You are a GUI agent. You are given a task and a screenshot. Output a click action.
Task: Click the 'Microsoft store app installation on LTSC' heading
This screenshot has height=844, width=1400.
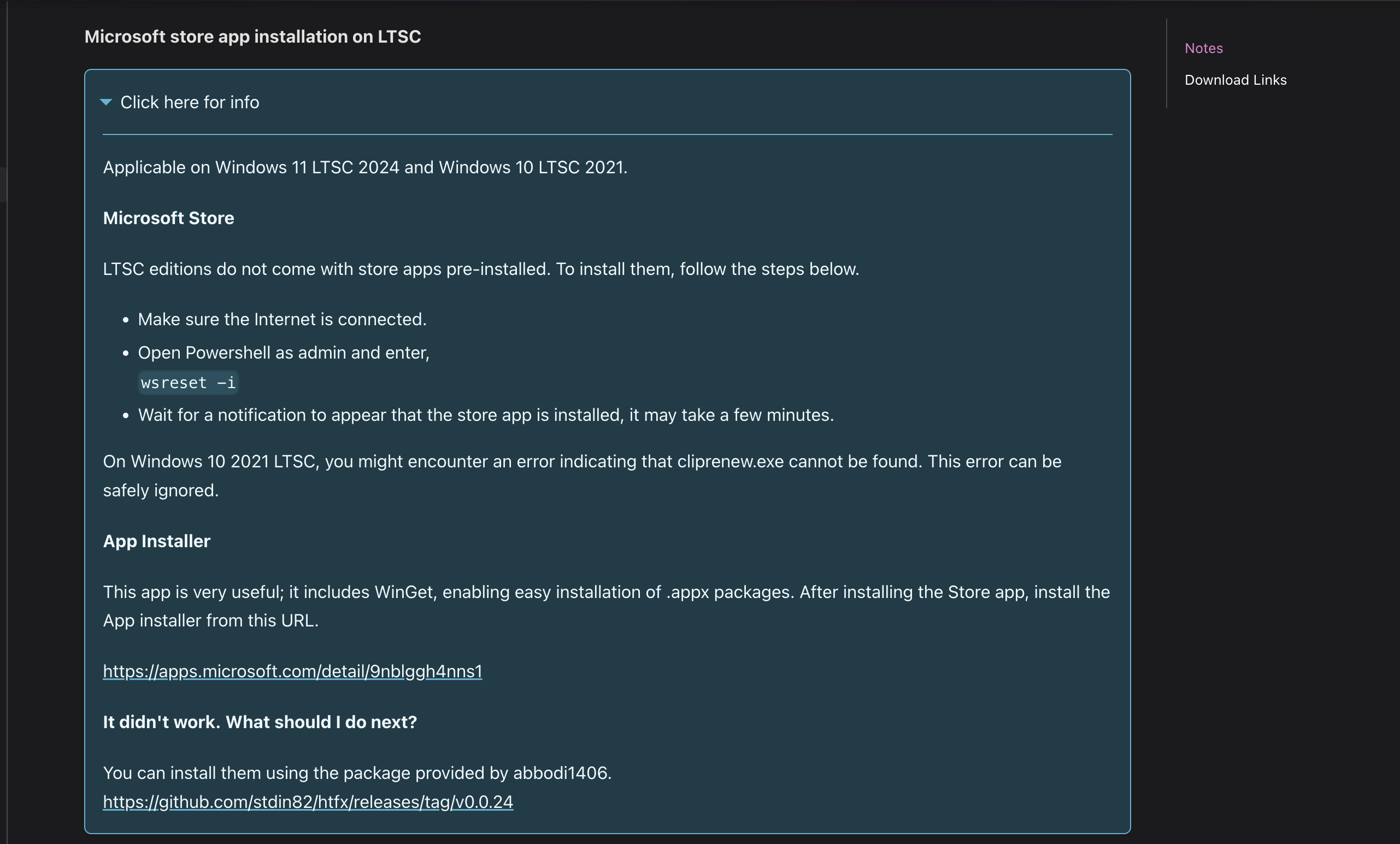point(252,37)
